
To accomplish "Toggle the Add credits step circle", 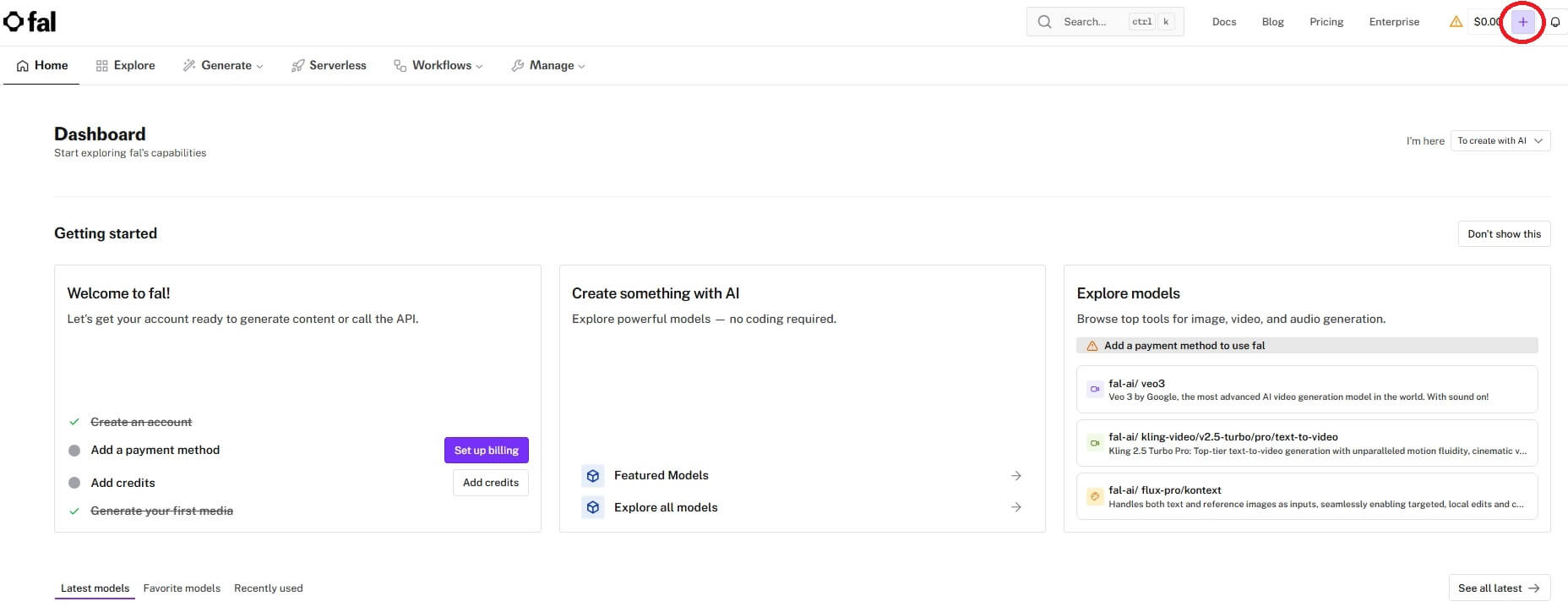I will click(74, 483).
